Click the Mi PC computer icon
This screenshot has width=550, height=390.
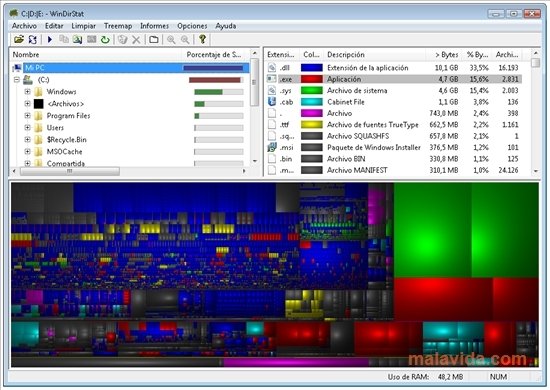tap(17, 68)
